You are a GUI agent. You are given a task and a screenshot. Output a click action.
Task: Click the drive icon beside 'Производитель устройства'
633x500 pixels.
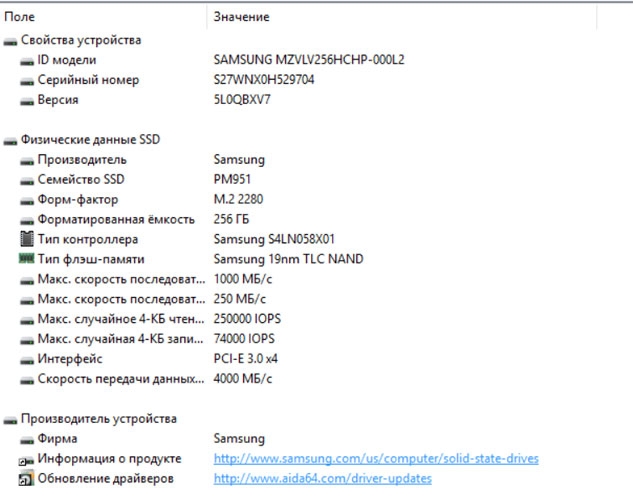pos(10,421)
